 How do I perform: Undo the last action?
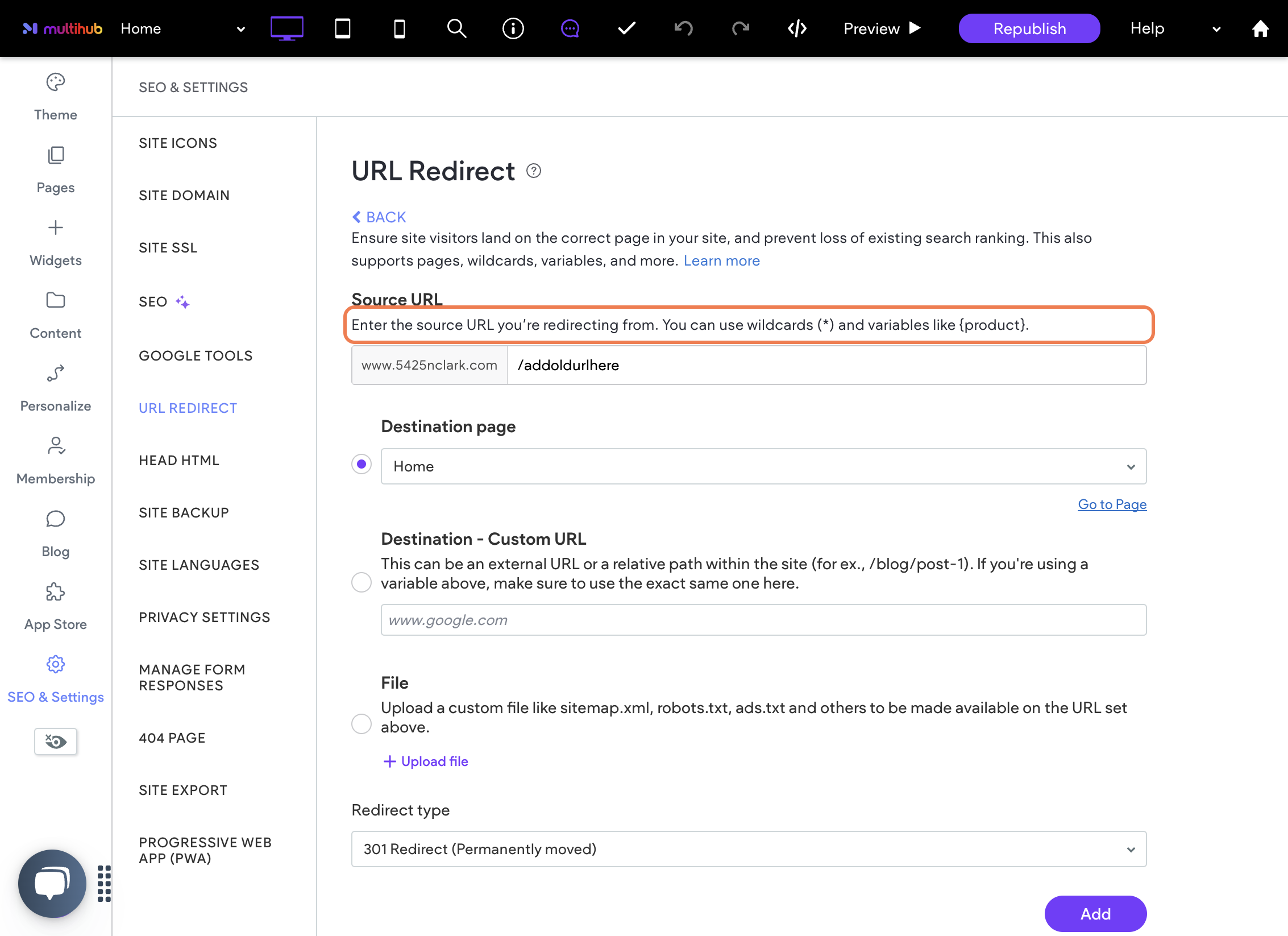(x=684, y=28)
